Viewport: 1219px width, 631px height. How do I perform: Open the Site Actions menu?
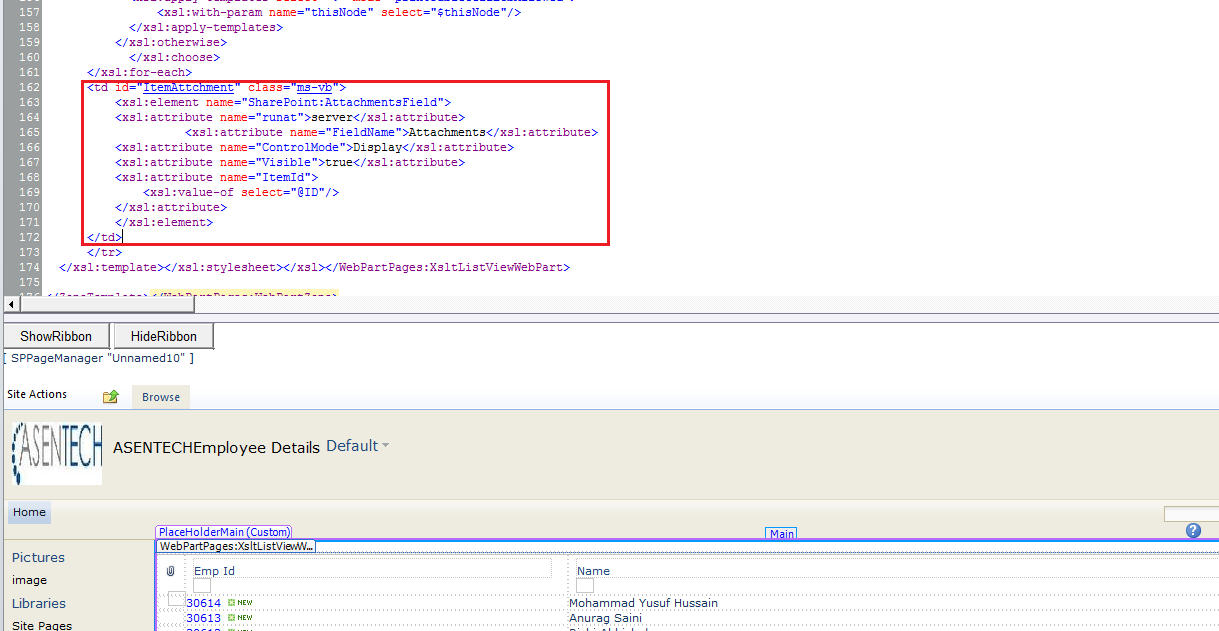click(36, 395)
